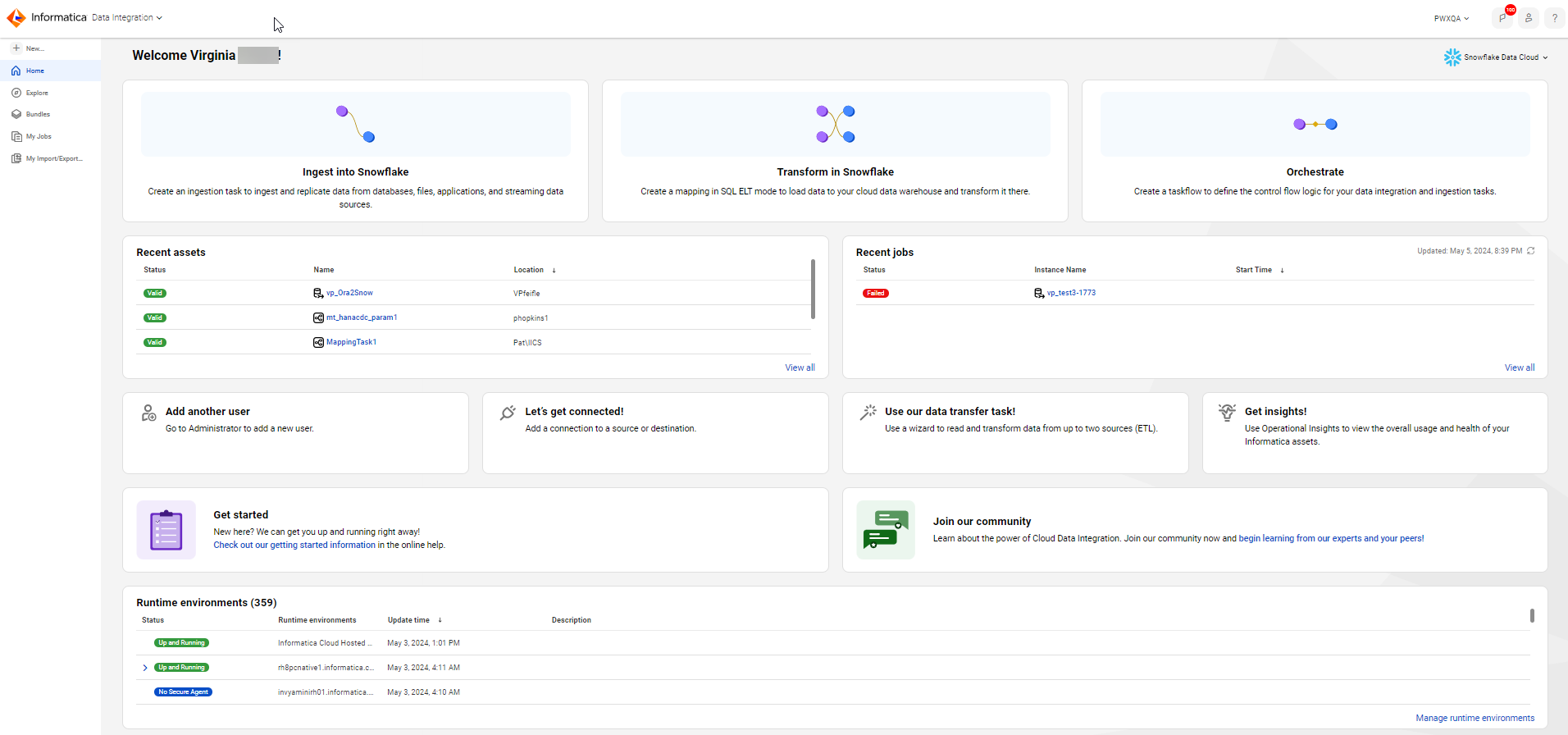Open the Ingest into Snowflake card
Image resolution: width=1568 pixels, height=735 pixels.
coord(355,151)
